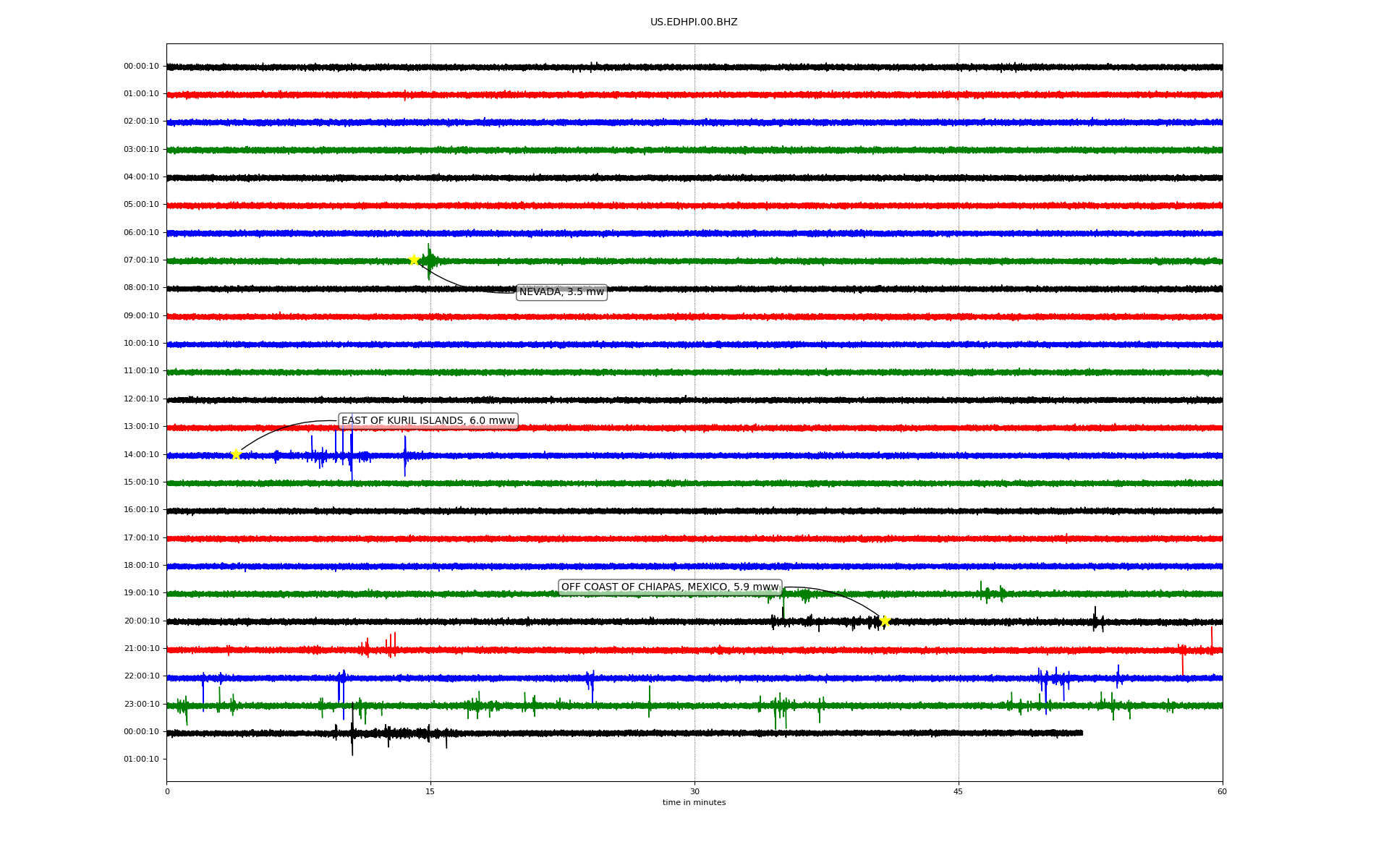This screenshot has height=868, width=1389.
Task: Click the first 01:00:10 time label near top
Action: (x=141, y=94)
